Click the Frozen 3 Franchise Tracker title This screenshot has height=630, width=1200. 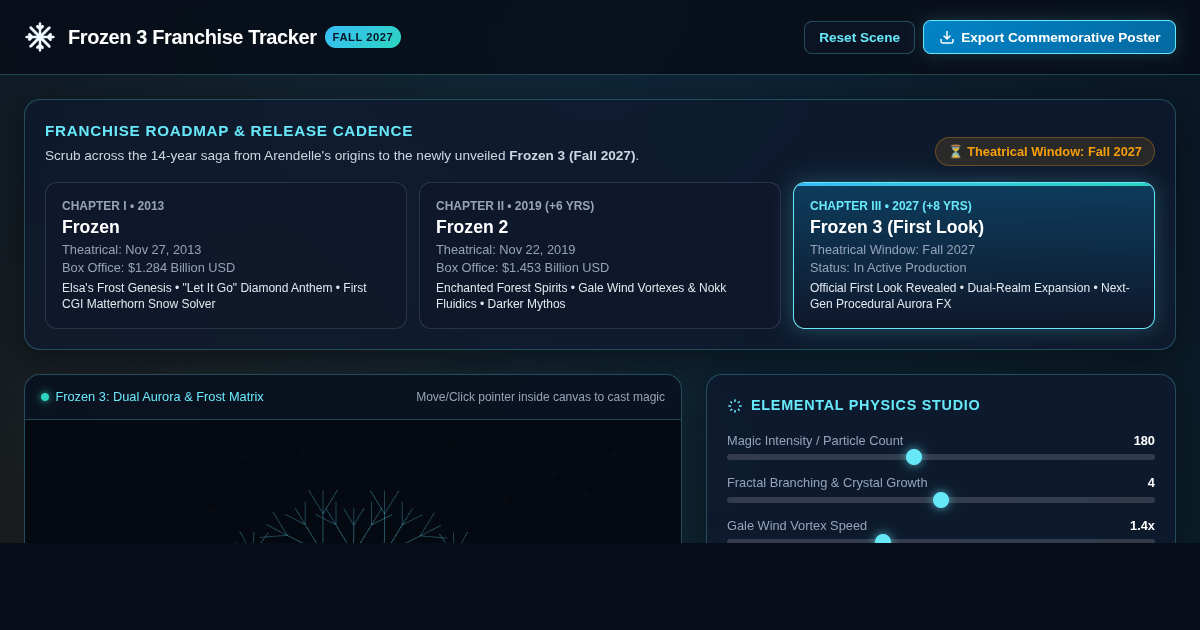click(192, 37)
